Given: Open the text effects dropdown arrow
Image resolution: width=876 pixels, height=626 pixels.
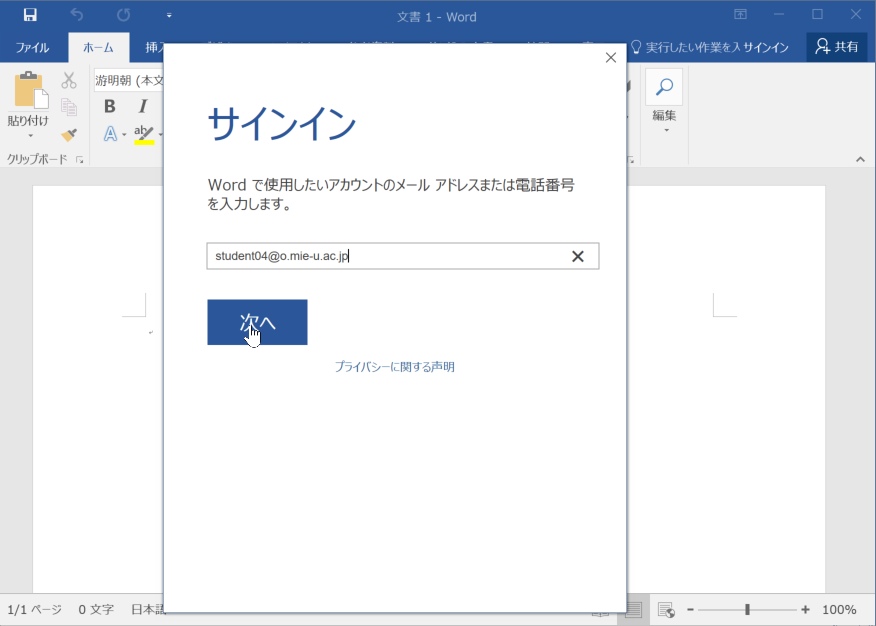Looking at the screenshot, I should pyautogui.click(x=124, y=135).
